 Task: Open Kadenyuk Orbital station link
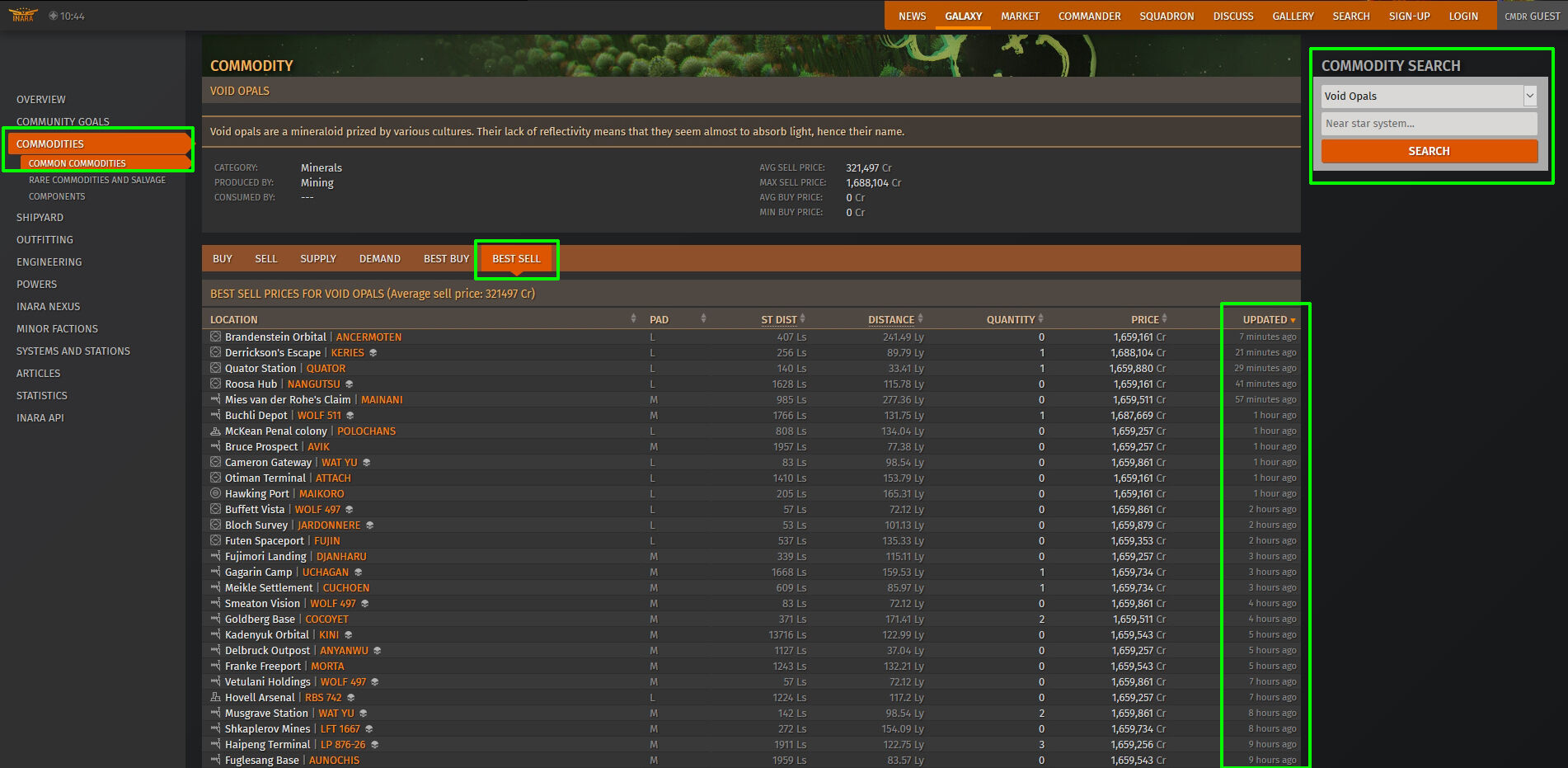click(x=267, y=634)
